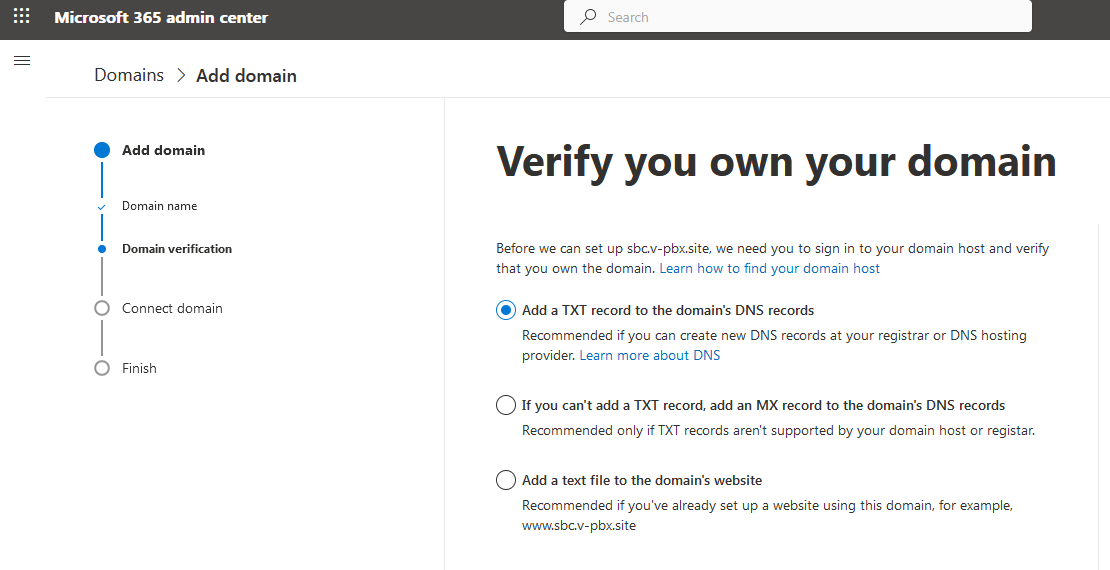Focus the Search input field

pyautogui.click(x=797, y=17)
